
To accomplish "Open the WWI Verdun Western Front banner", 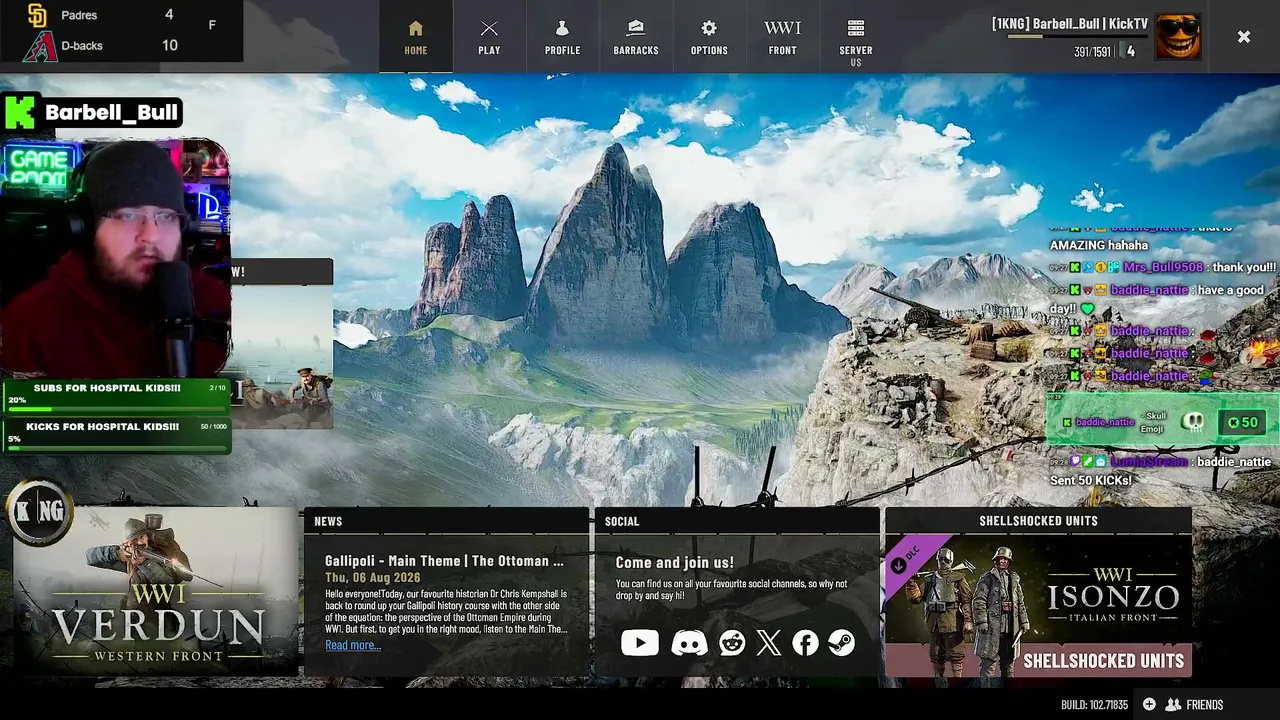I will (156, 593).
